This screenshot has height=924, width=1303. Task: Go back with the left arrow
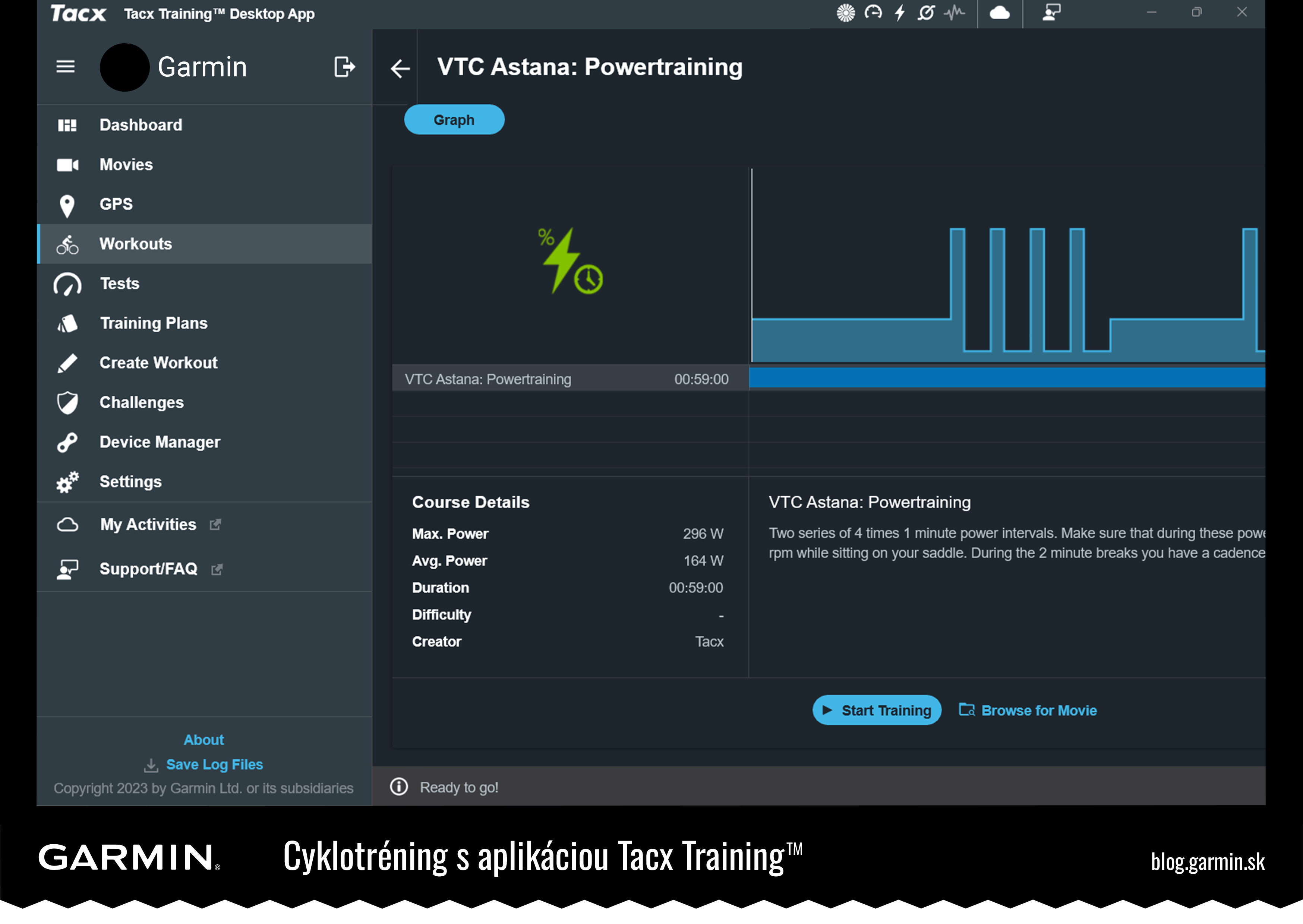[400, 68]
